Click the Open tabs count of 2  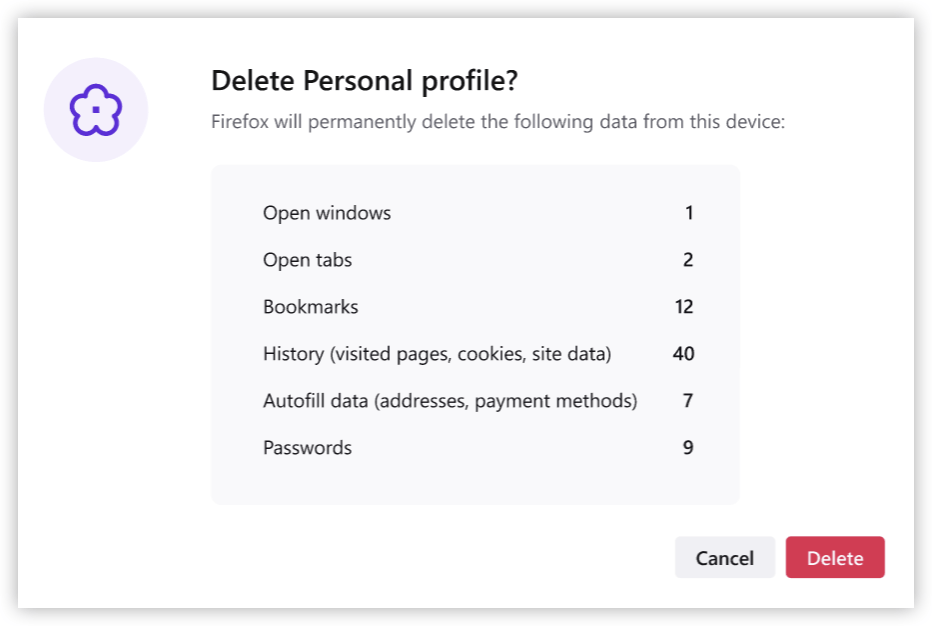pyautogui.click(x=688, y=260)
